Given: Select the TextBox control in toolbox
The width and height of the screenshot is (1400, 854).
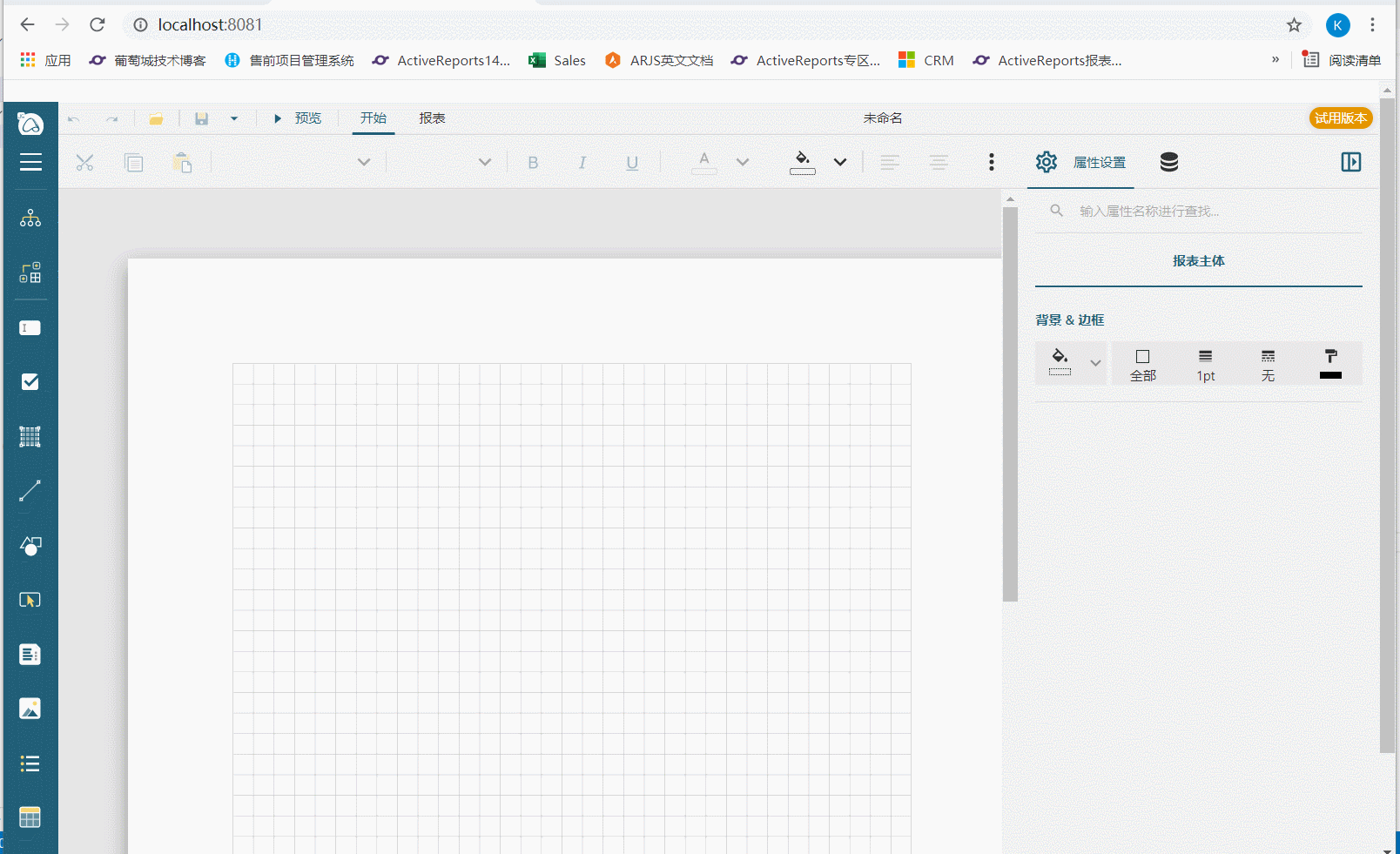Looking at the screenshot, I should point(30,328).
